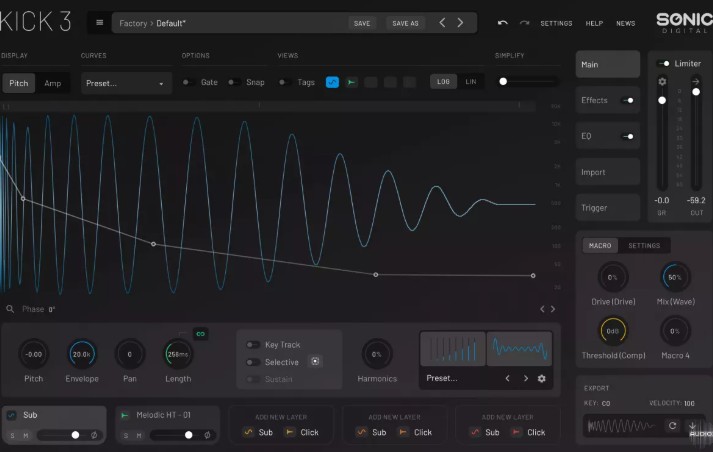Enable Key Track switch
The height and width of the screenshot is (452, 713).
[x=252, y=345]
